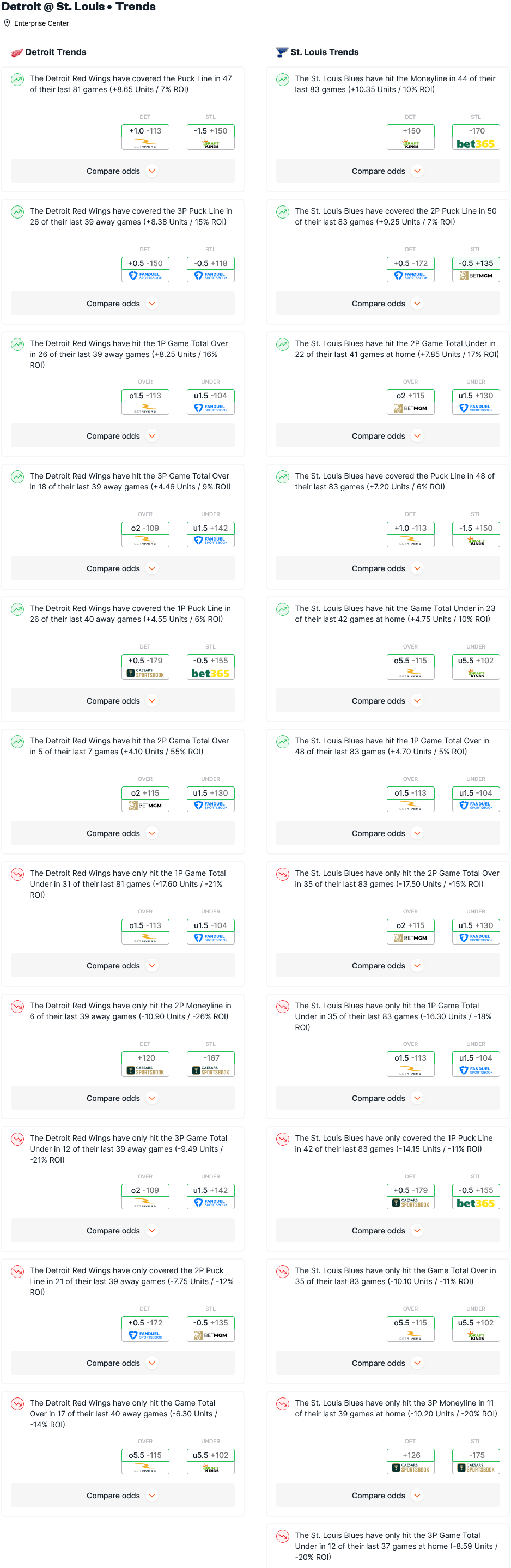Screen dimensions: 511x1568
Task: Choose the o5.5 -115 over in Blues Game Total Under card
Action: tap(411, 661)
